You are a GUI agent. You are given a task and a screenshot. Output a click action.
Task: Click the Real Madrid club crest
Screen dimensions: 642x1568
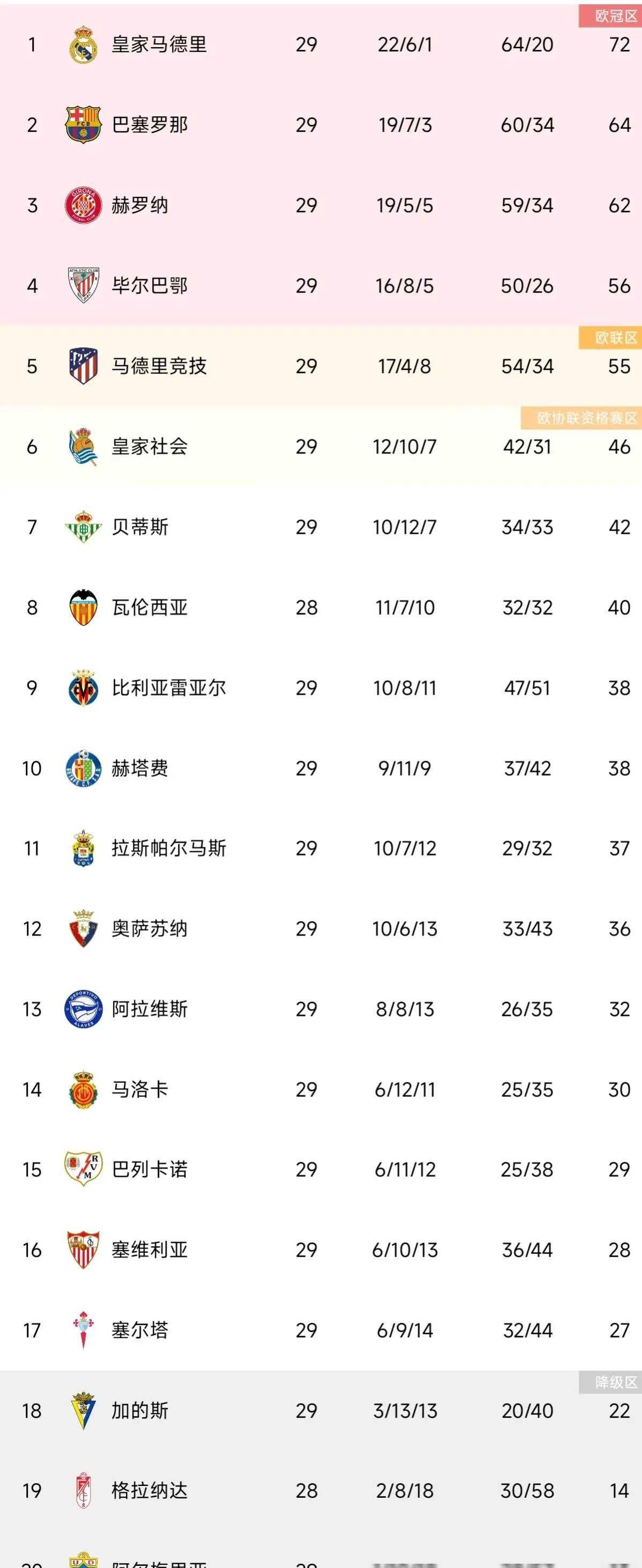[83, 44]
